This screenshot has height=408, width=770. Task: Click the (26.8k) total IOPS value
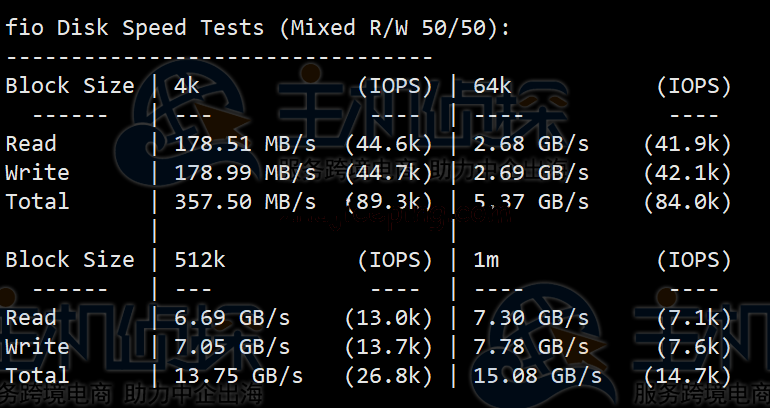tap(389, 376)
